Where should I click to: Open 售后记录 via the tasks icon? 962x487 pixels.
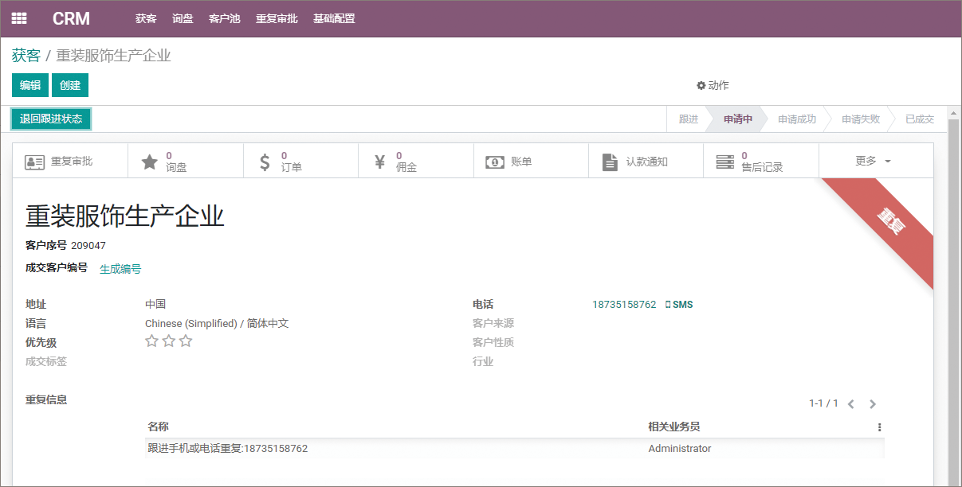(x=724, y=161)
